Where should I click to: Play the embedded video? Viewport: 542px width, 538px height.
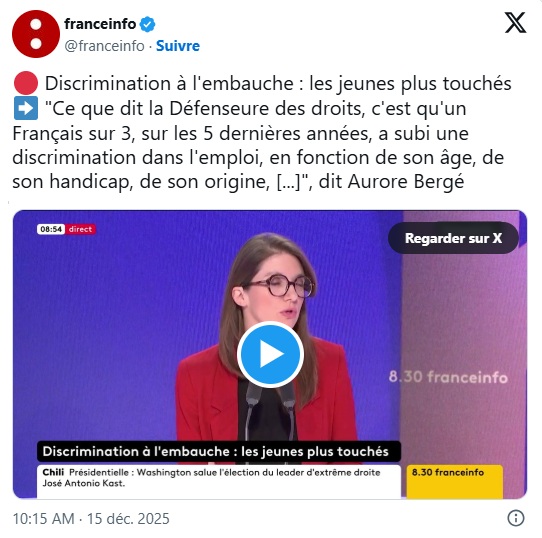(x=270, y=354)
